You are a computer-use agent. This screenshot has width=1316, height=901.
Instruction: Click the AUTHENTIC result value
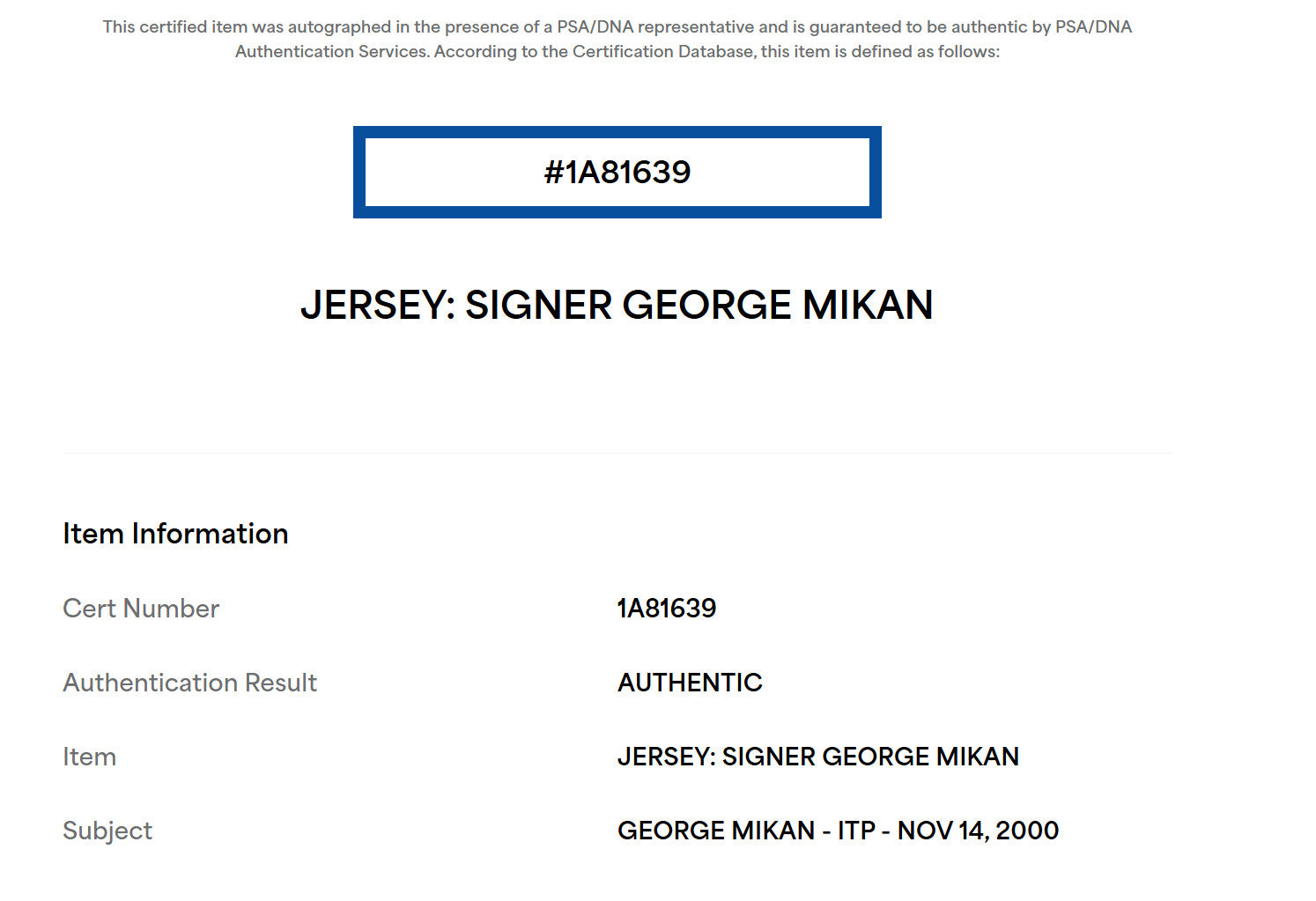click(x=690, y=683)
